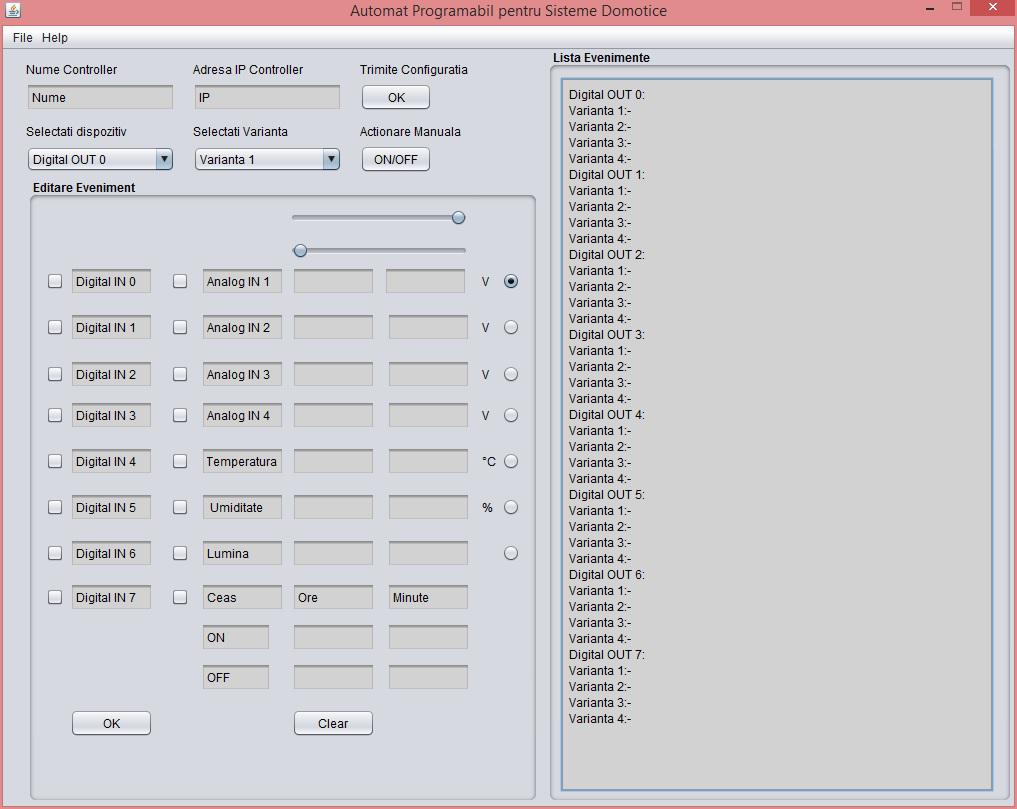
Task: Open the Selectati Varianta dropdown
Action: [330, 159]
